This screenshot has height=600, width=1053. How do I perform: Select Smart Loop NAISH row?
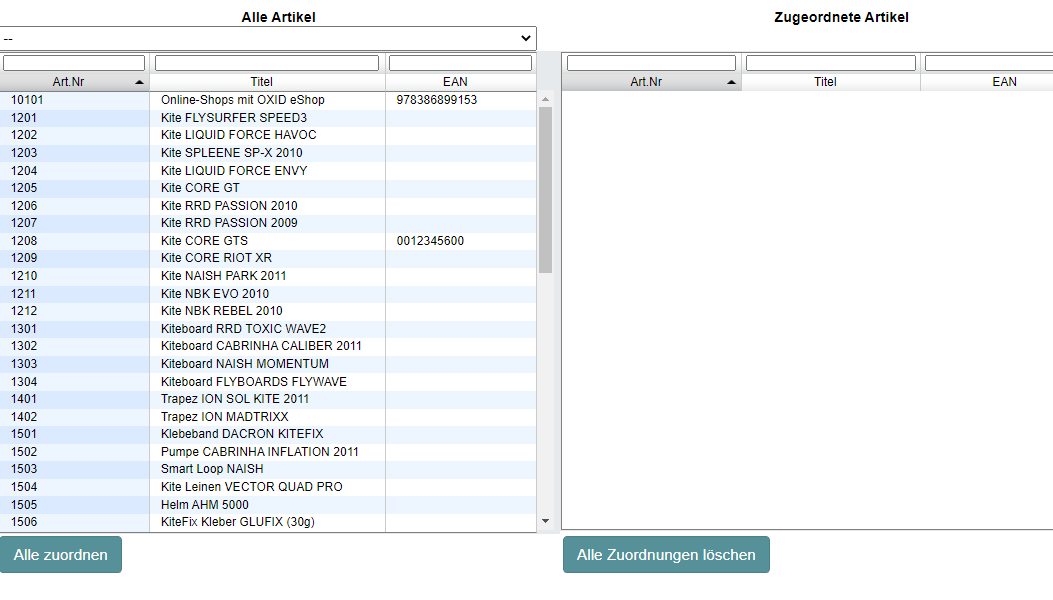click(268, 469)
